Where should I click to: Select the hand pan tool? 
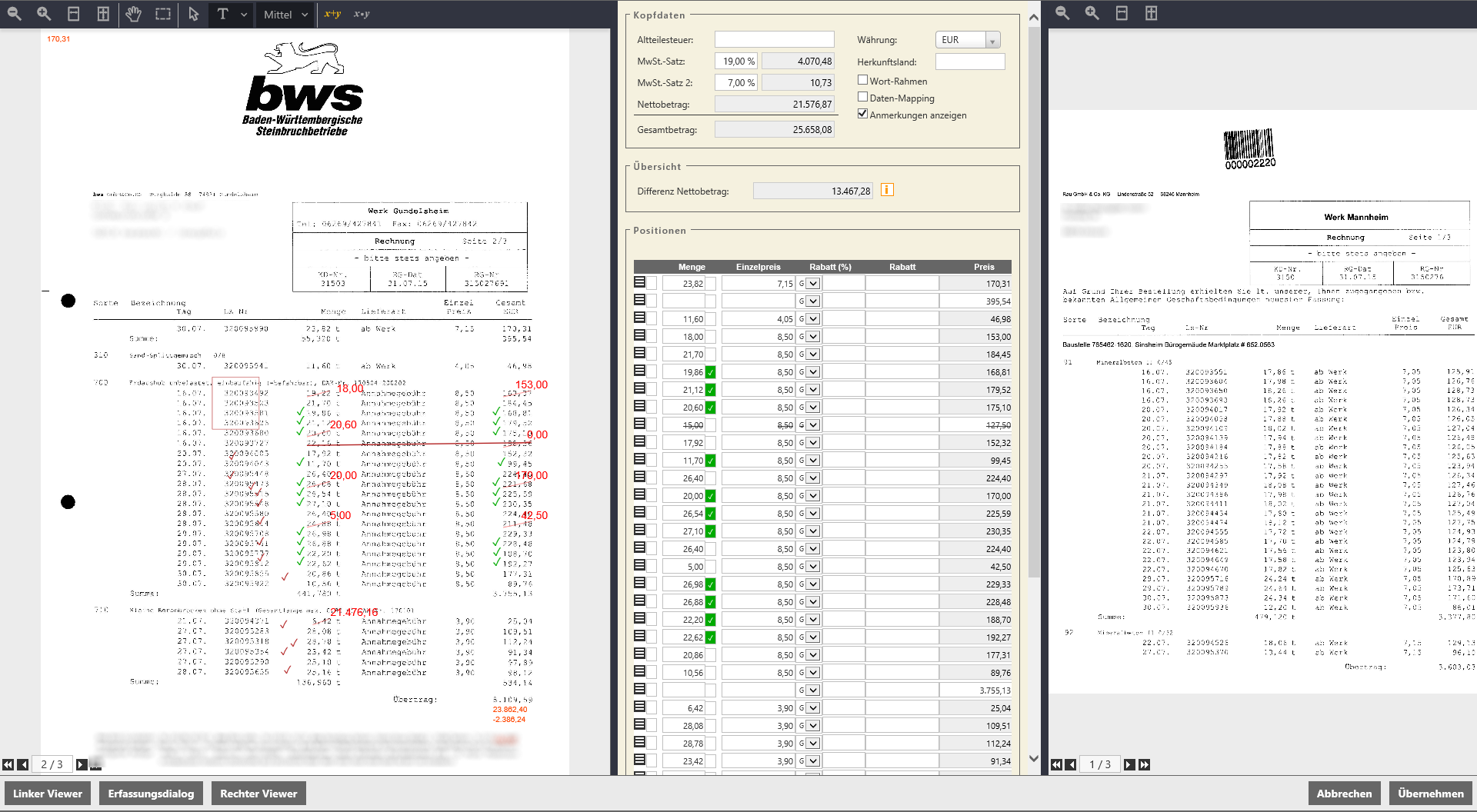(133, 14)
